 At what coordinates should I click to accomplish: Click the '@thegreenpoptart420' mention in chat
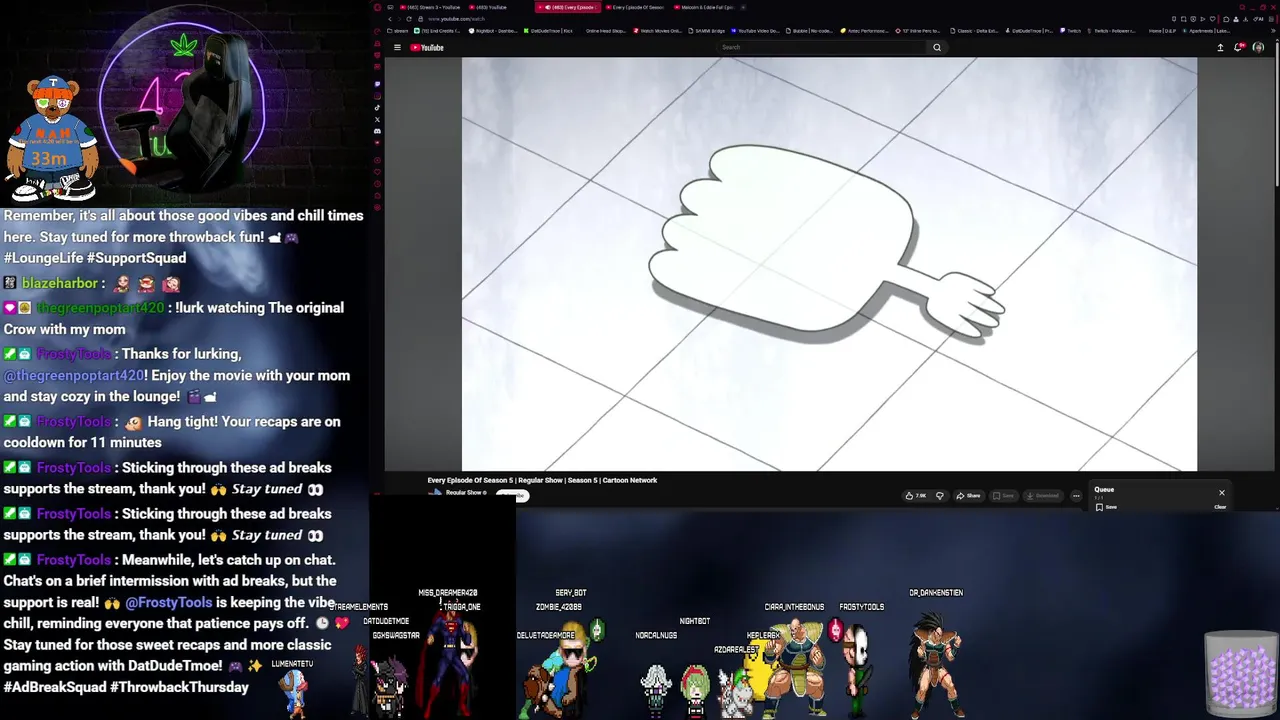tap(74, 375)
